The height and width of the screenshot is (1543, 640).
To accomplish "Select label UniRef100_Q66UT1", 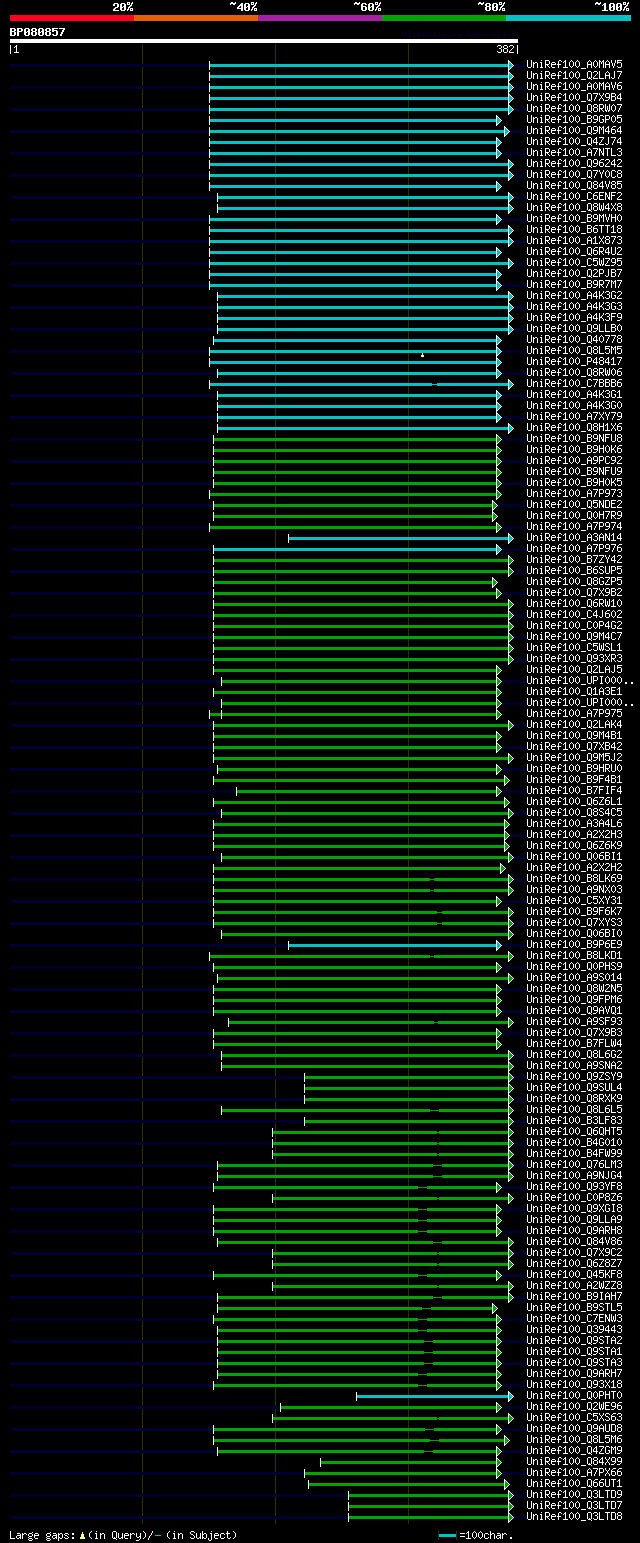I will coord(574,1483).
